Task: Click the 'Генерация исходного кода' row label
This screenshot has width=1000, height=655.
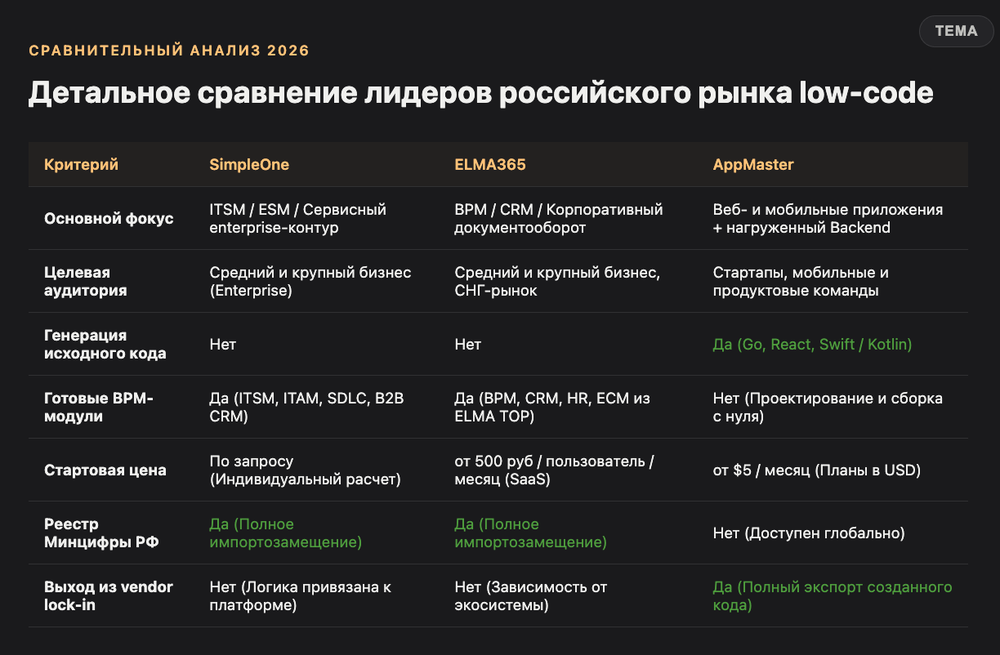Action: [x=105, y=344]
